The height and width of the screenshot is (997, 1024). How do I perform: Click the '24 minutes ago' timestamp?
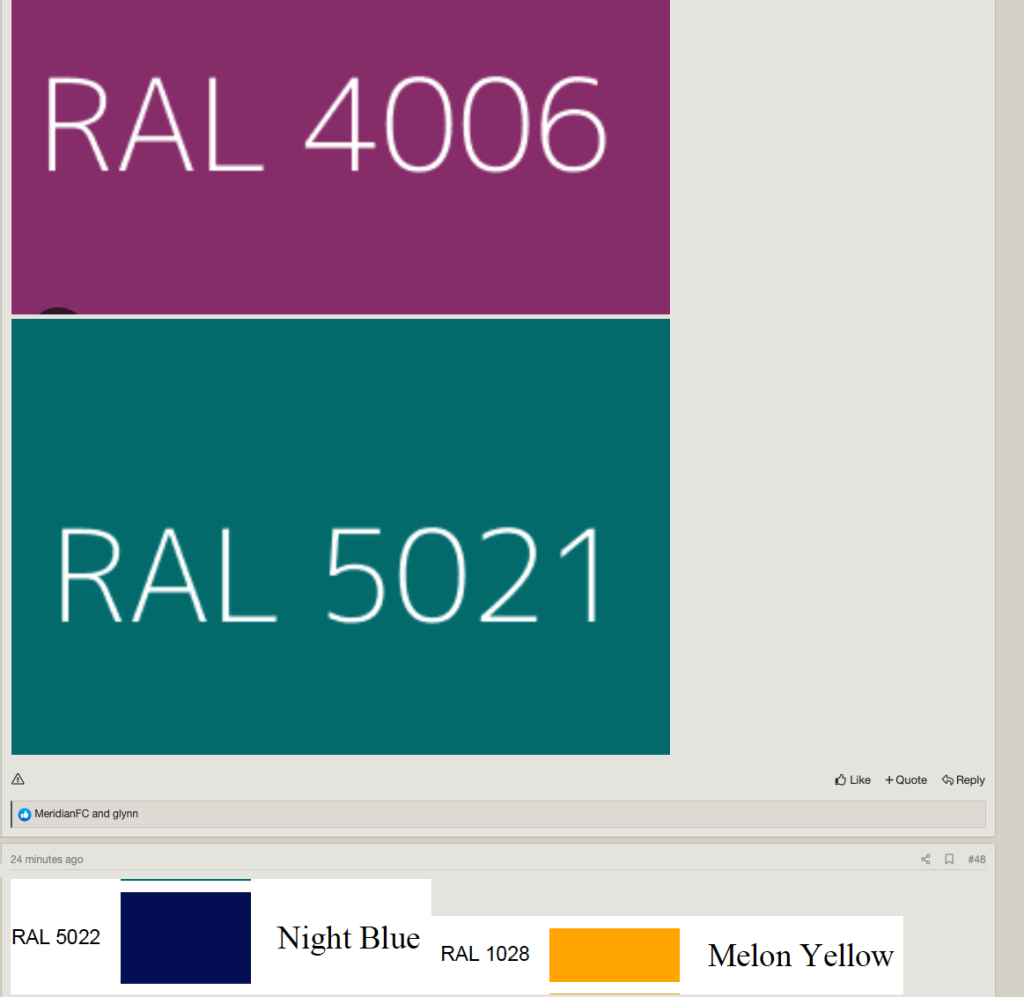pyautogui.click(x=47, y=859)
